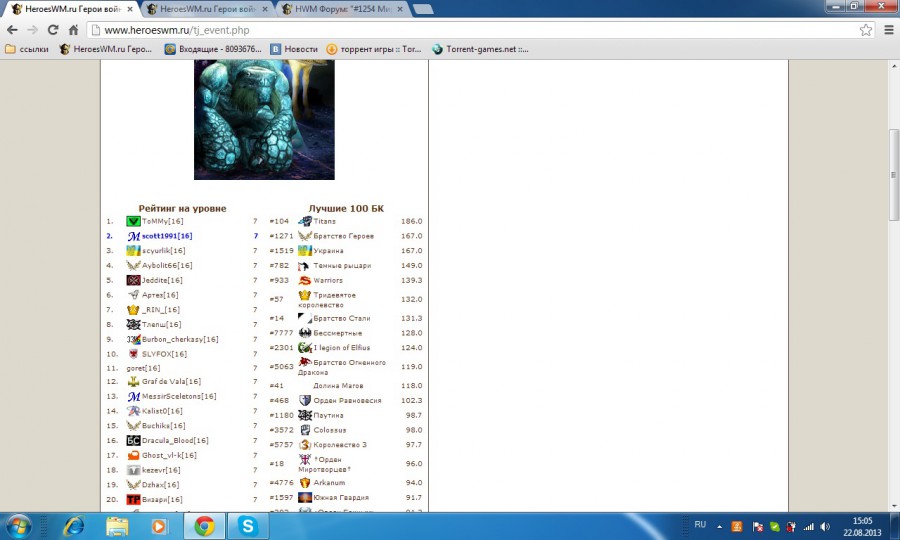Open player goret[16] profile

[143, 368]
